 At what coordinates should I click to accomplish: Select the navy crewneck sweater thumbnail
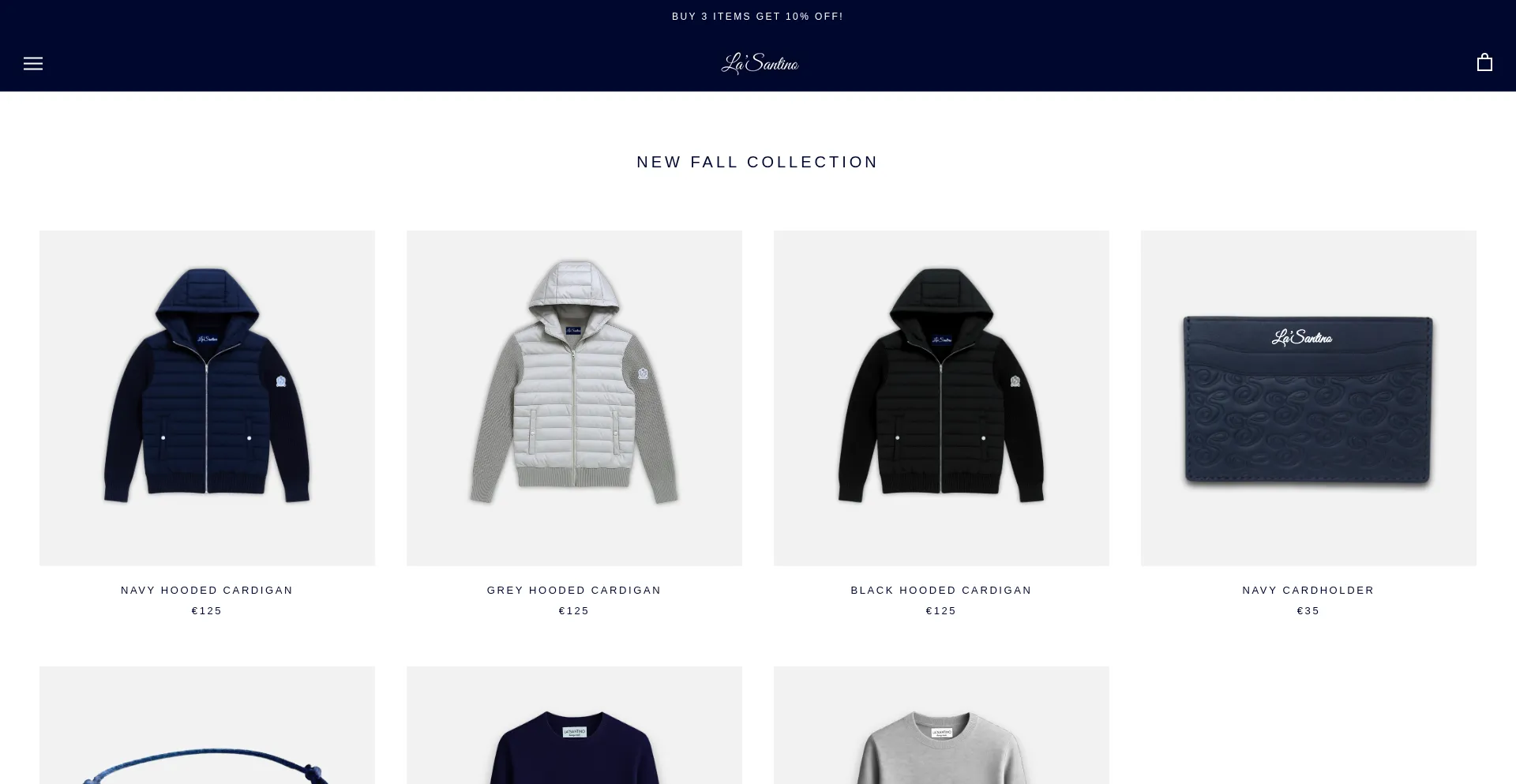574,725
